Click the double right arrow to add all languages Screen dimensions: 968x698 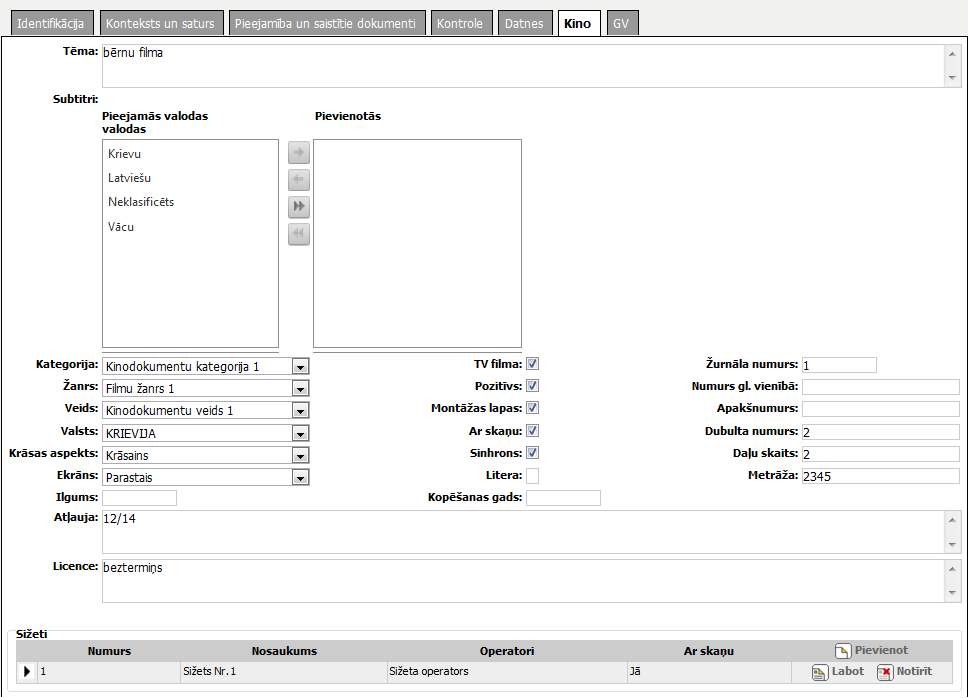299,207
